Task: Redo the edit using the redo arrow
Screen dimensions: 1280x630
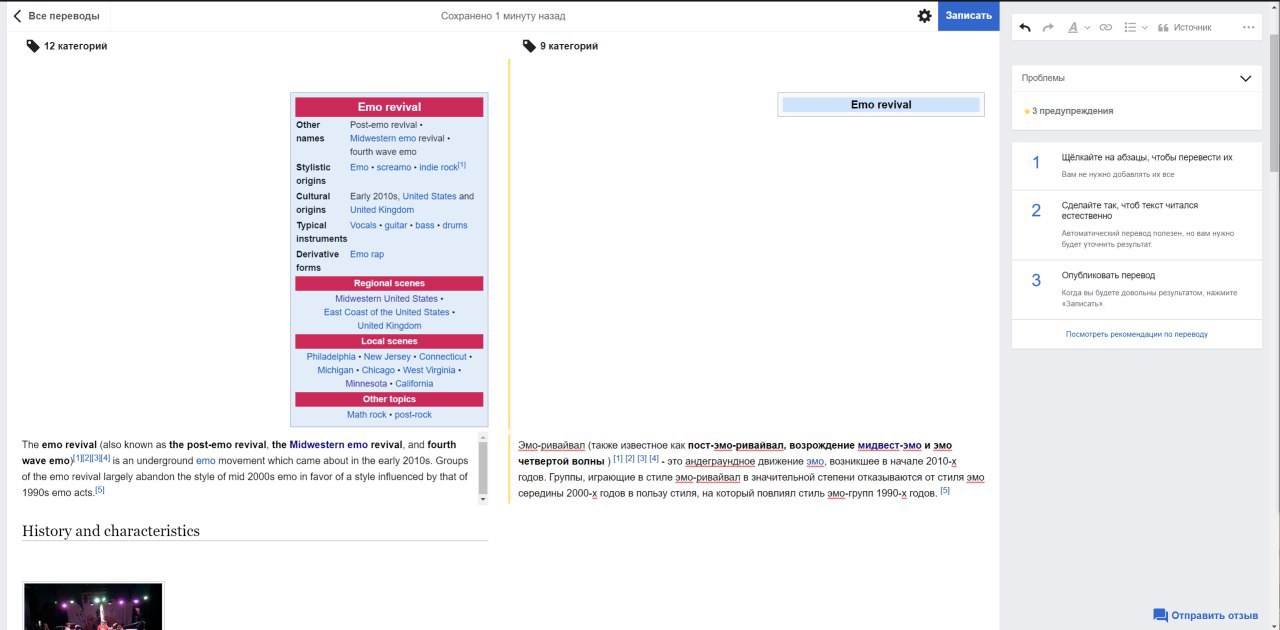Action: 1048,27
